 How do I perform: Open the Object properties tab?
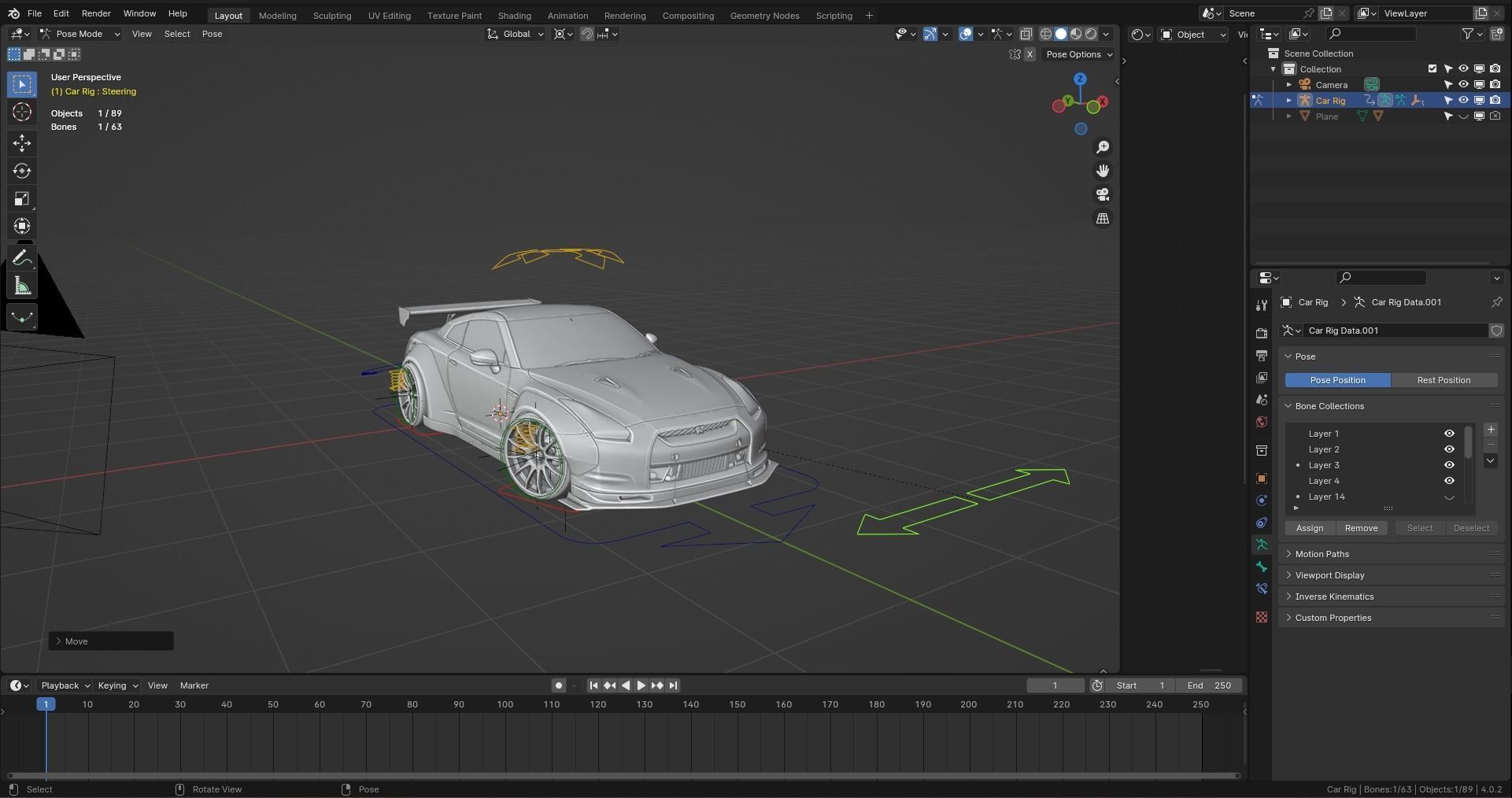click(1262, 478)
